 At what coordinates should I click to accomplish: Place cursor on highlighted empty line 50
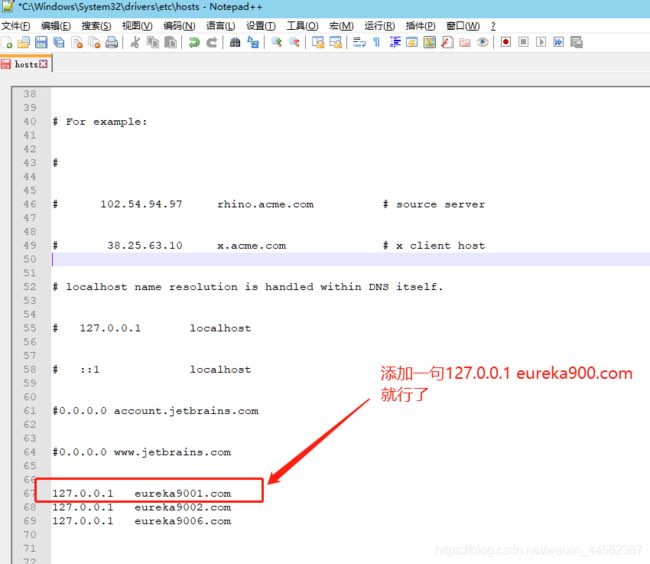[350, 259]
